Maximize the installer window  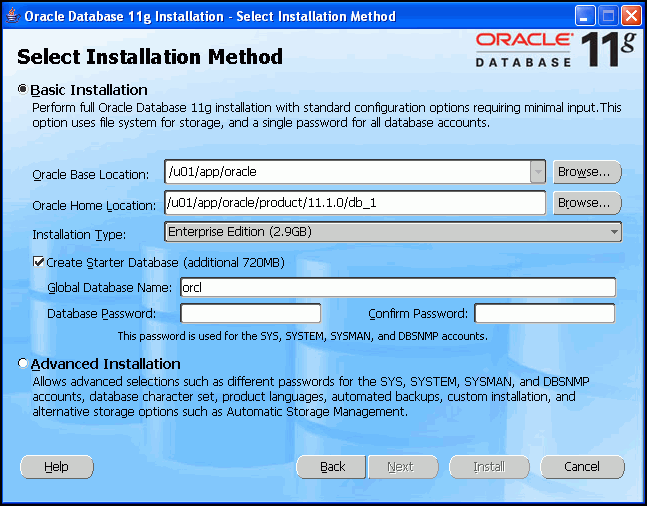click(x=609, y=16)
